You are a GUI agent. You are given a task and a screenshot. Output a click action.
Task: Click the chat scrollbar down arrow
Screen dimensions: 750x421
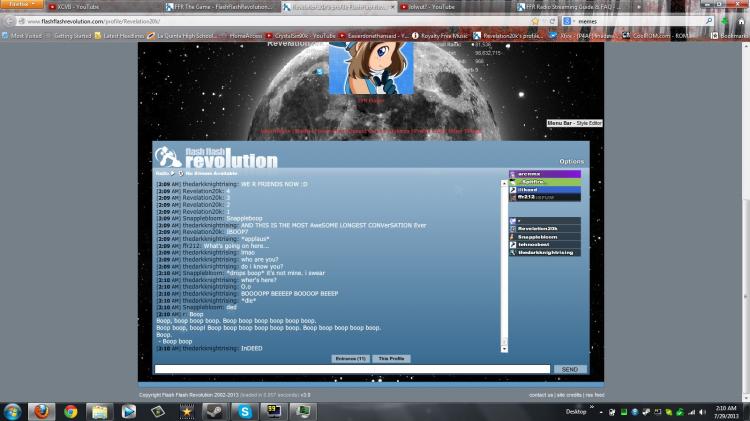tap(503, 348)
